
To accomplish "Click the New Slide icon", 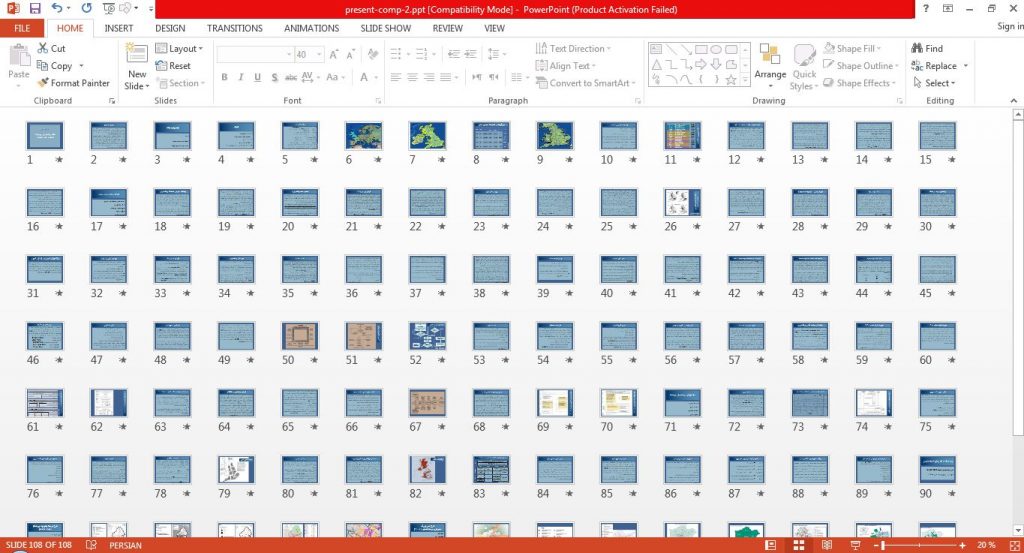I will [136, 54].
